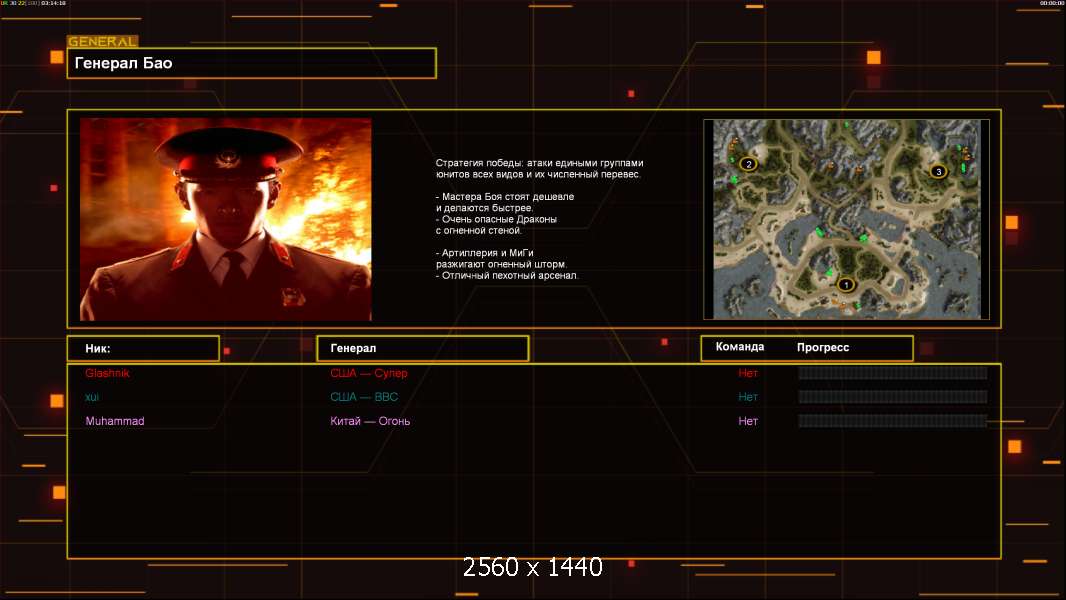The width and height of the screenshot is (1066, 600).
Task: Click the США — Супер faction entry
Action: 368,373
